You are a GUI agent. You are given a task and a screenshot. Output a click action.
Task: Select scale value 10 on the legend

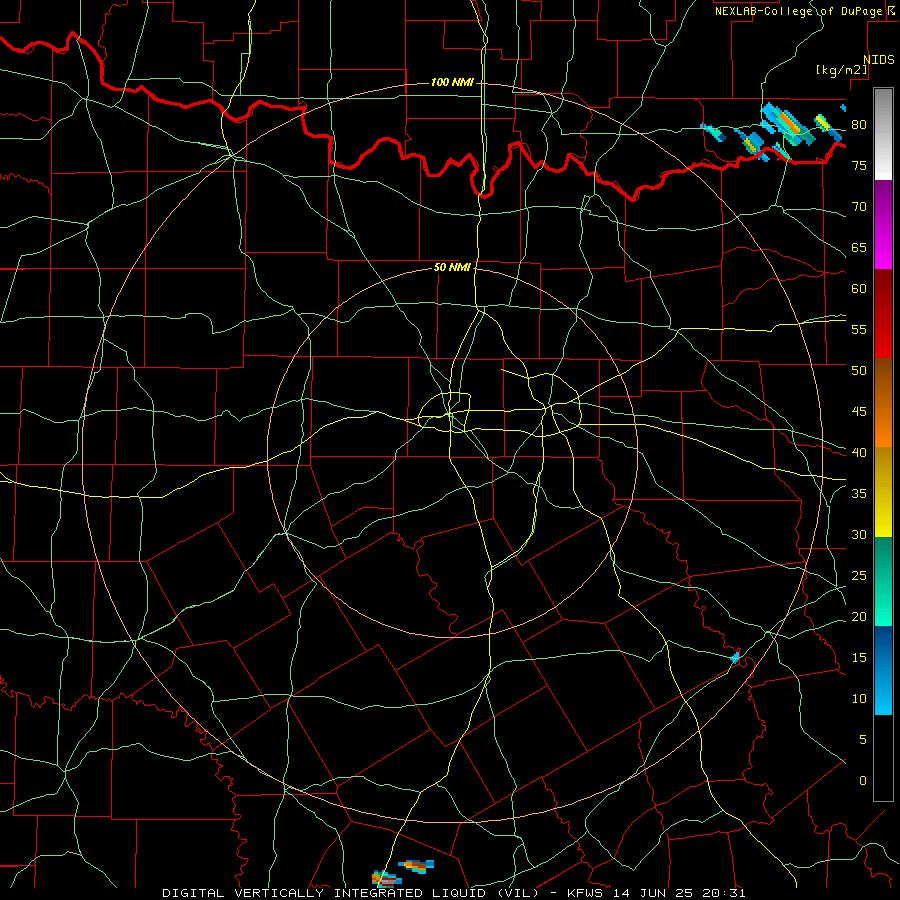[x=859, y=699]
